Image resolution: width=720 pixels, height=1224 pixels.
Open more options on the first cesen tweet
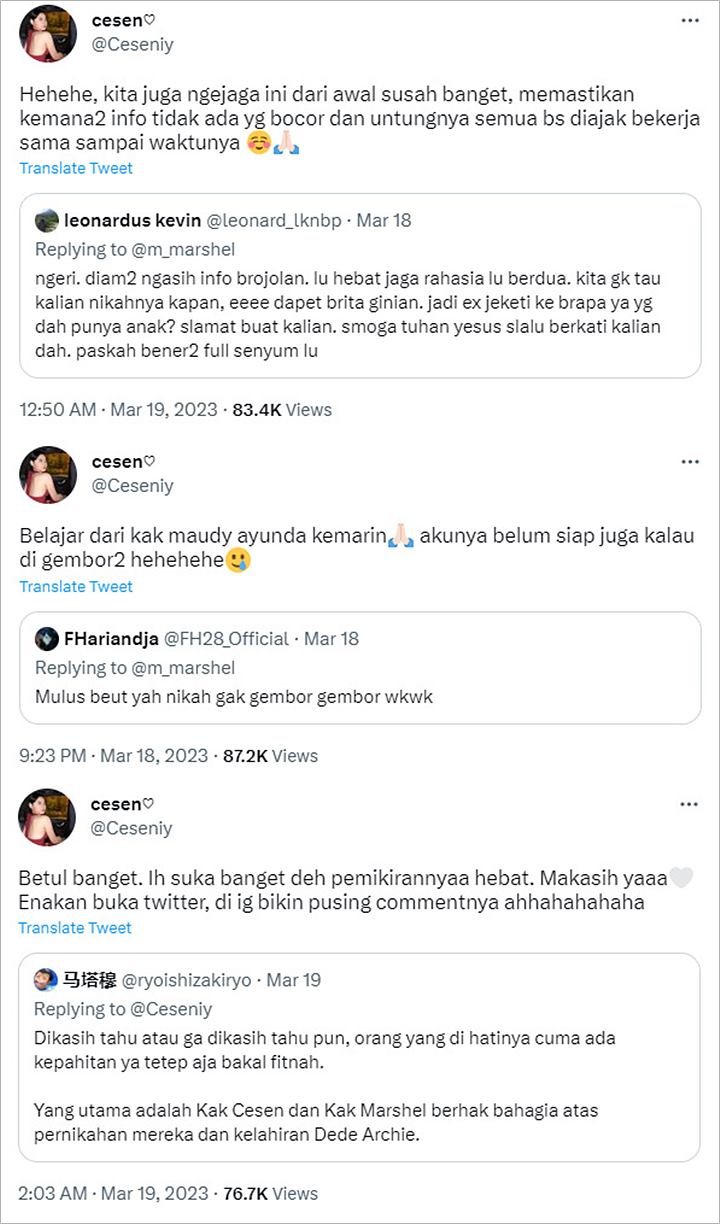tap(689, 21)
